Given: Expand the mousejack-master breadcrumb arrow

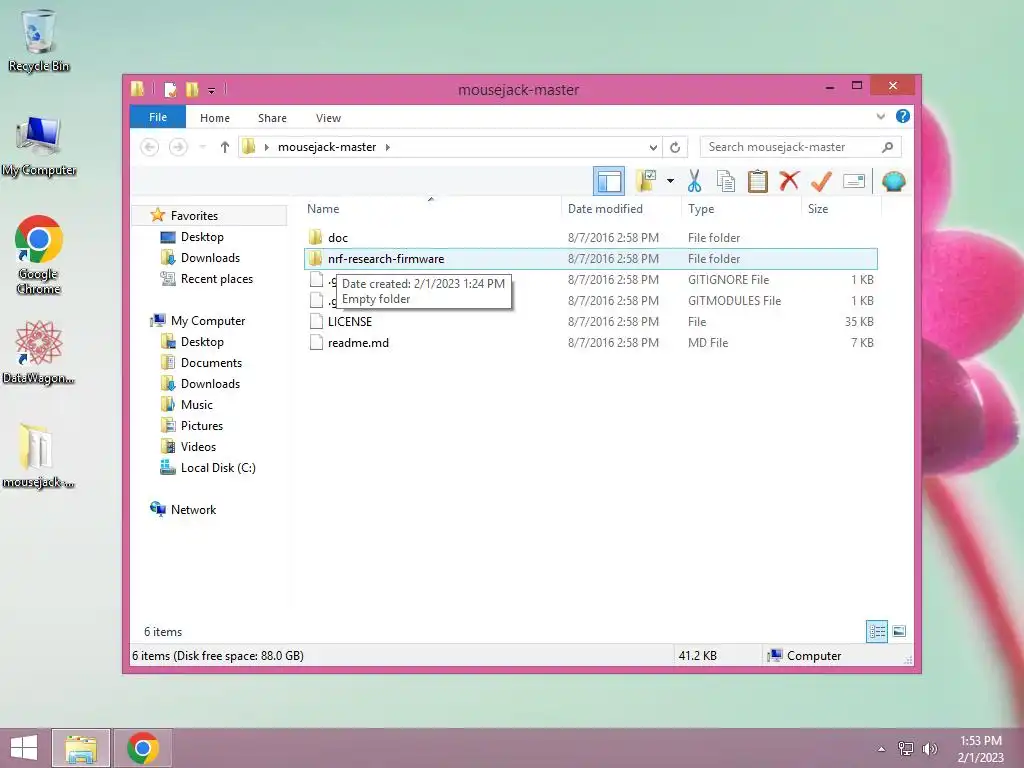Looking at the screenshot, I should (388, 147).
